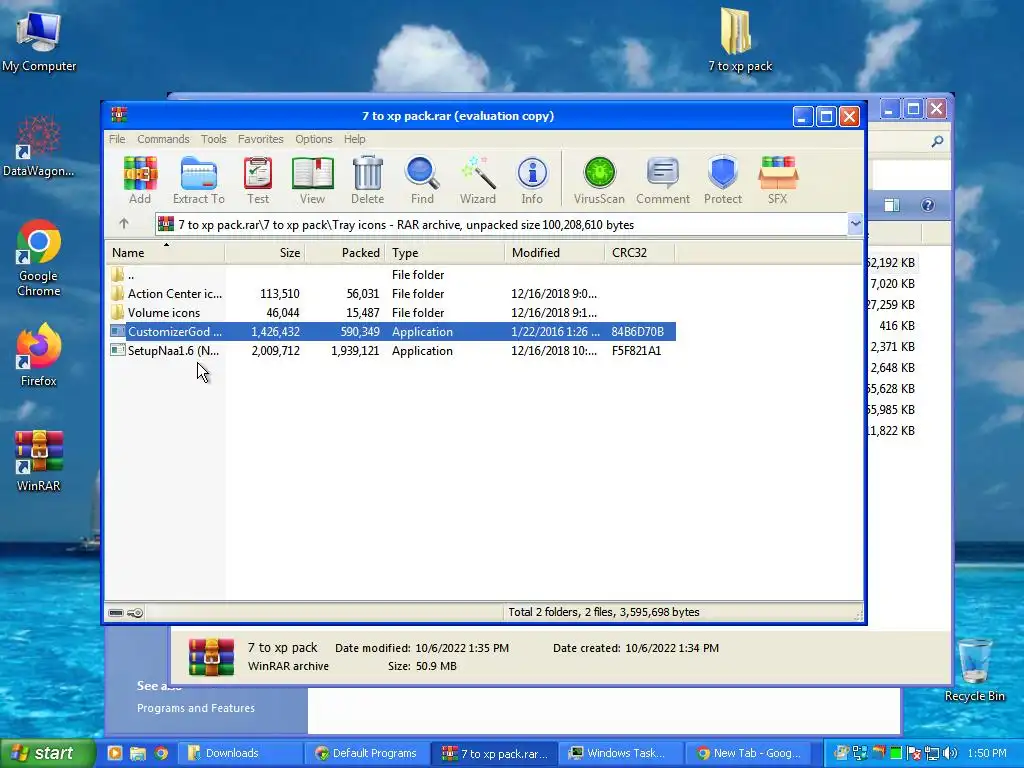Click the search magnifier in background window
This screenshot has height=768, width=1024.
point(937,141)
